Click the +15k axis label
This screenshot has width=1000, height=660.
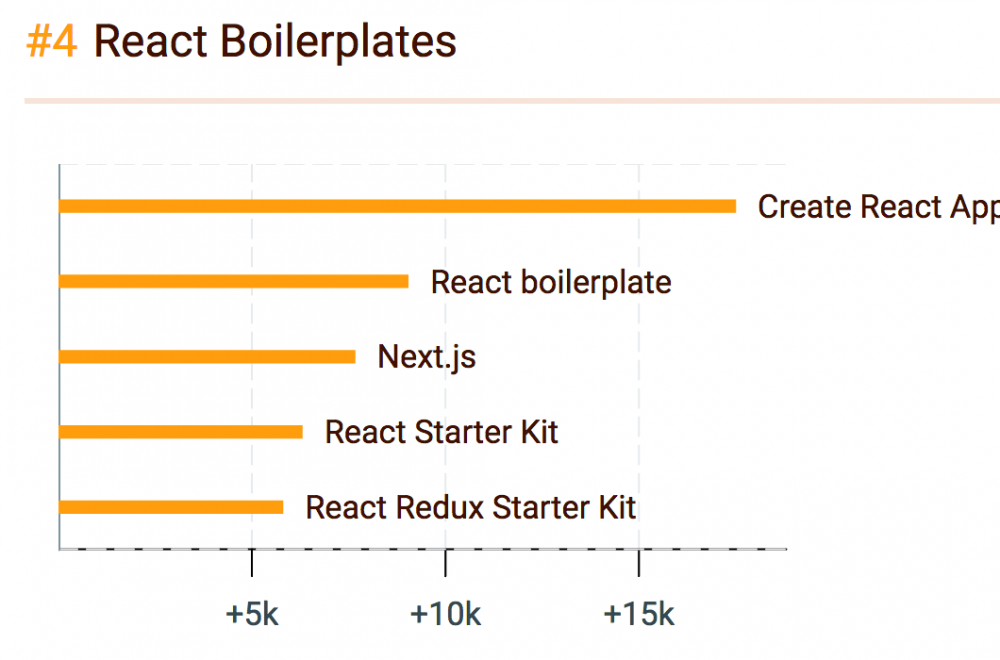tap(639, 614)
